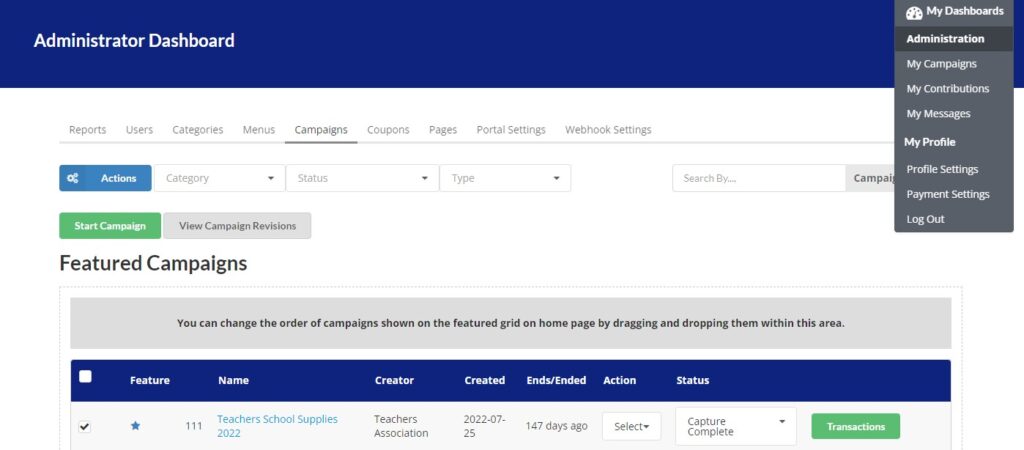Screen dimensions: 1024x450
Task: Open Payment Settings from the menu
Action: click(x=948, y=194)
